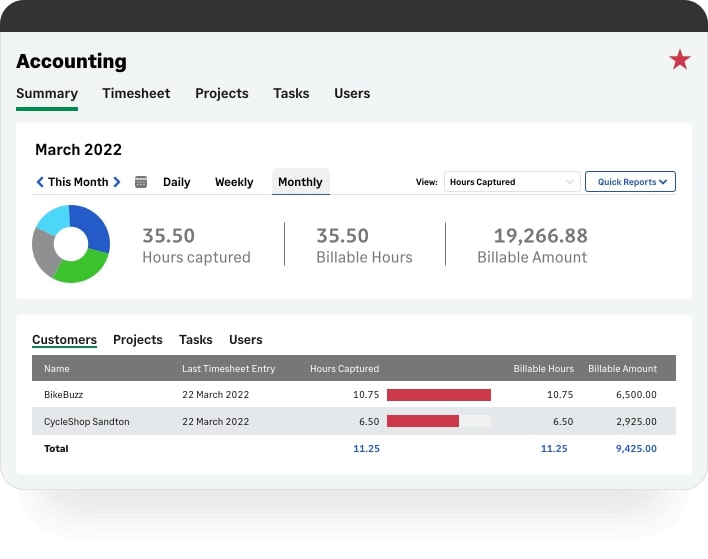Click BikeBuzz red hours progress bar
708x559 pixels.
[x=438, y=395]
